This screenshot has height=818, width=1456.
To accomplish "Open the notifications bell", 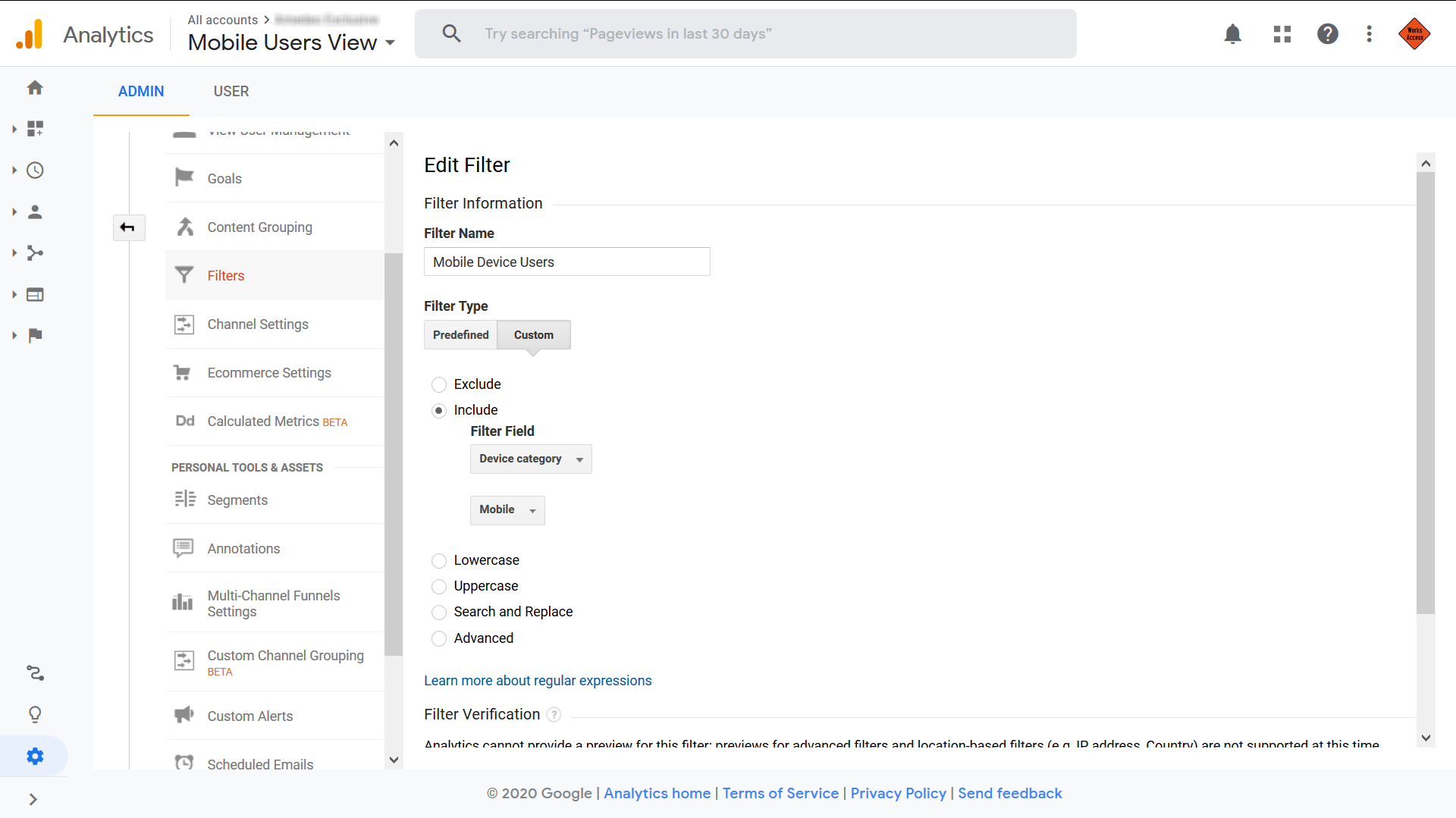I will click(1232, 34).
